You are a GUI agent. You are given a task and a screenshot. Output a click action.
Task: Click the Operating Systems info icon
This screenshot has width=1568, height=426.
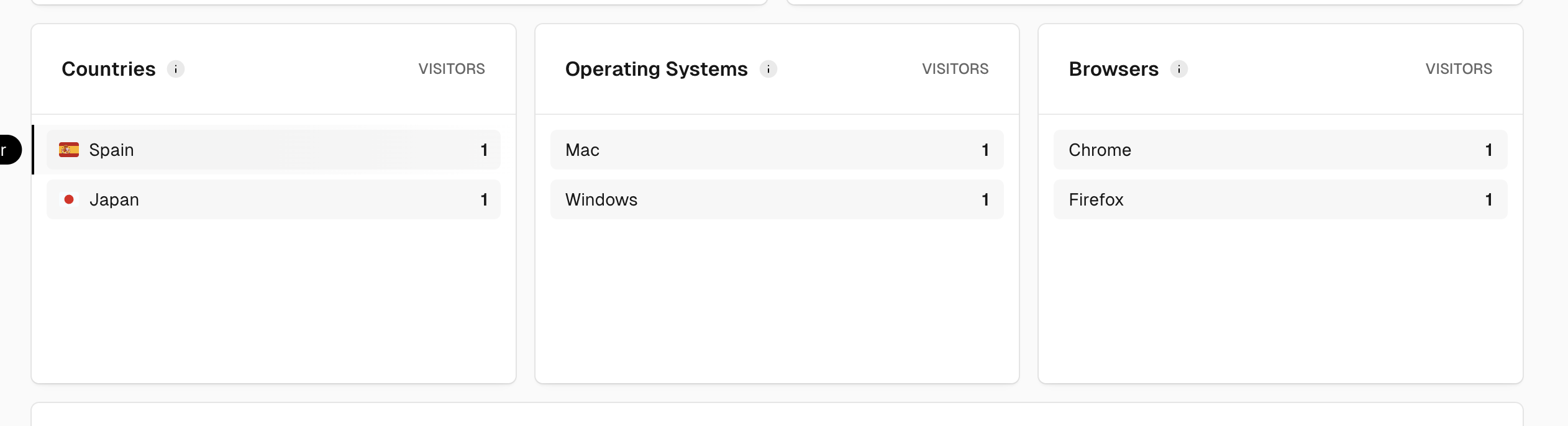point(768,69)
